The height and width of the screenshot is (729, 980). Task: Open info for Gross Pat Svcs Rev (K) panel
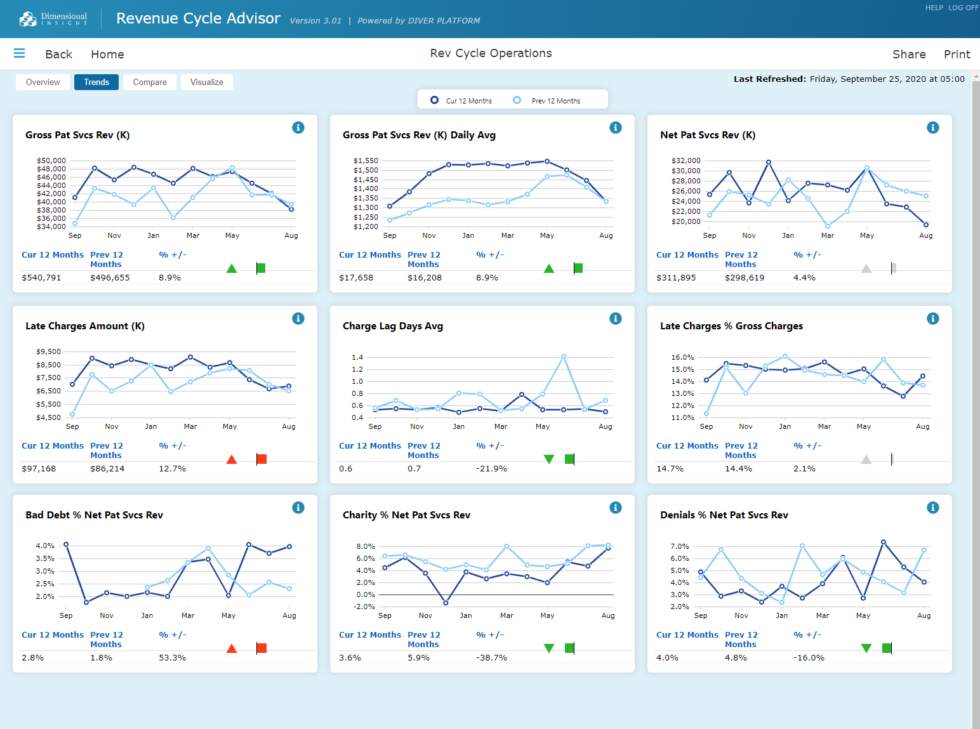pyautogui.click(x=298, y=128)
